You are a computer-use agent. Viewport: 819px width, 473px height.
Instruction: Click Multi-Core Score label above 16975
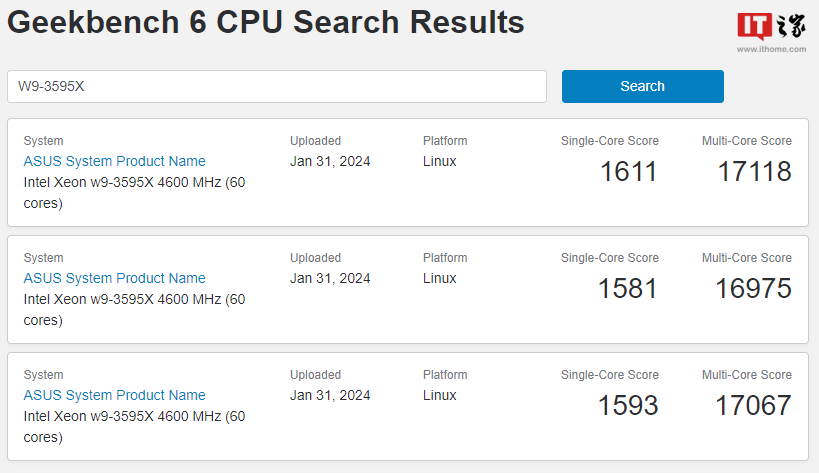click(x=747, y=258)
